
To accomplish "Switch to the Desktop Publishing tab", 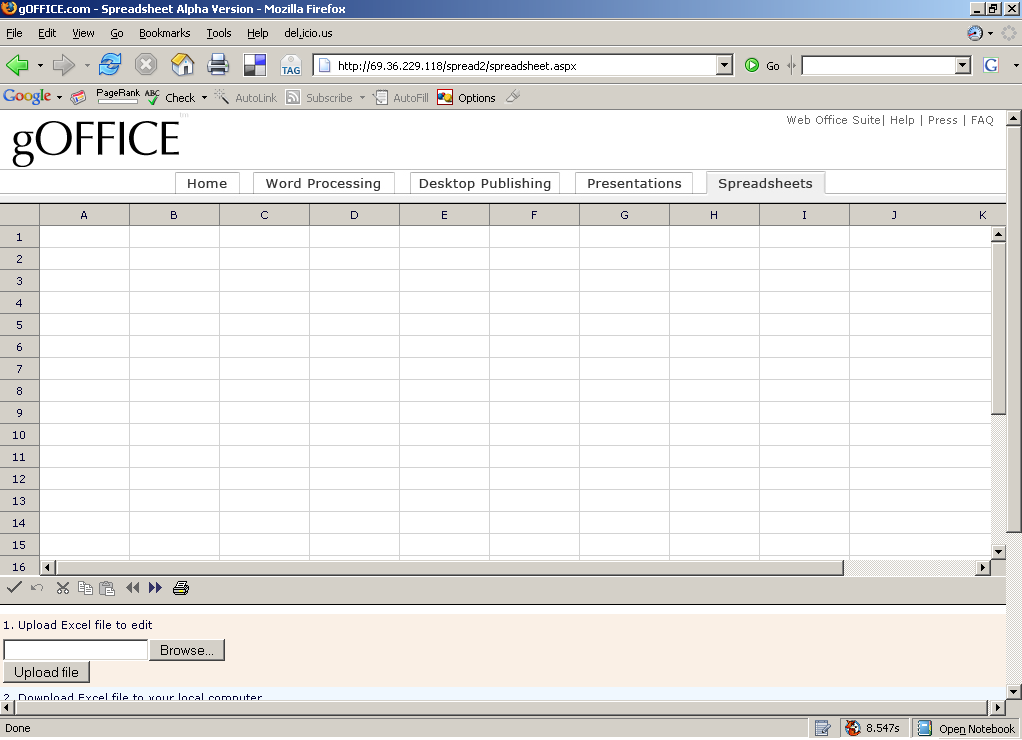I will (485, 183).
